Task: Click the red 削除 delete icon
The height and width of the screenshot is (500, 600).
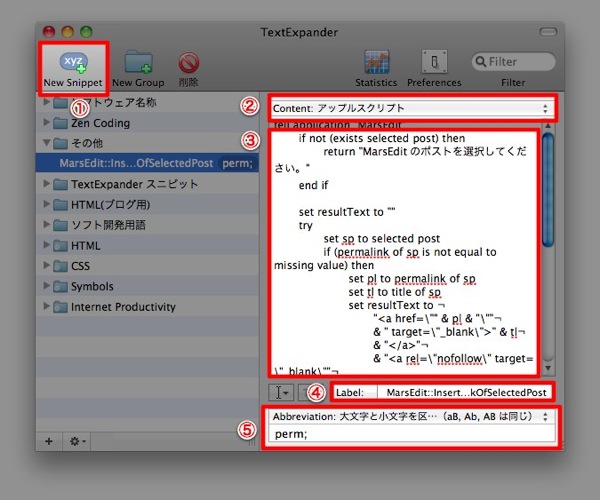Action: click(188, 63)
